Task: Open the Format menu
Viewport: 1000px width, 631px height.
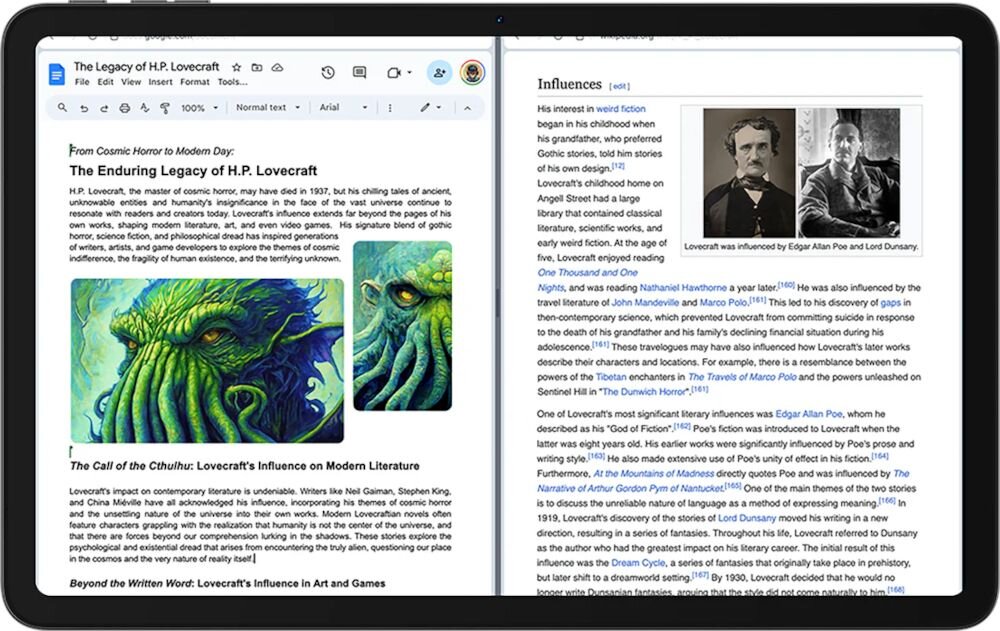Action: pyautogui.click(x=194, y=82)
